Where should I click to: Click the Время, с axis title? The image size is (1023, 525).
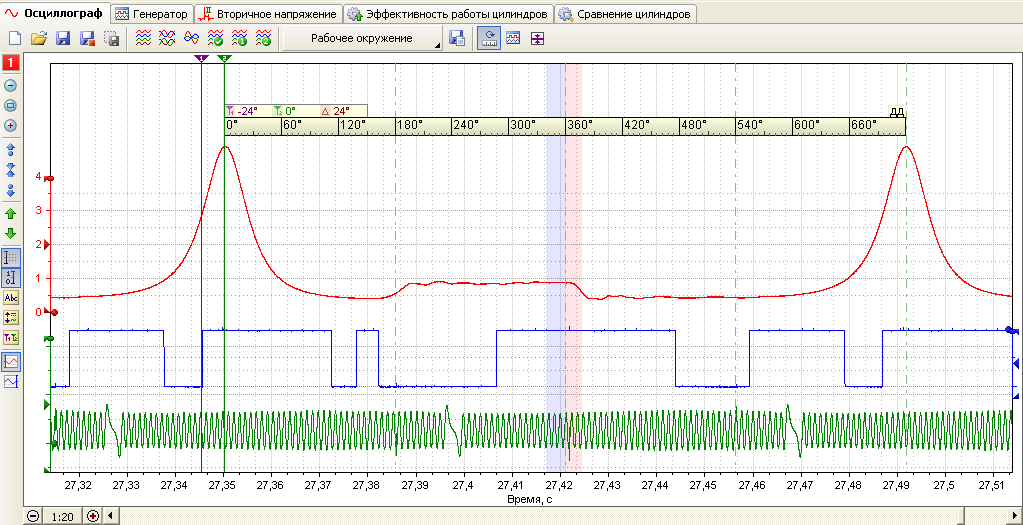pos(531,499)
